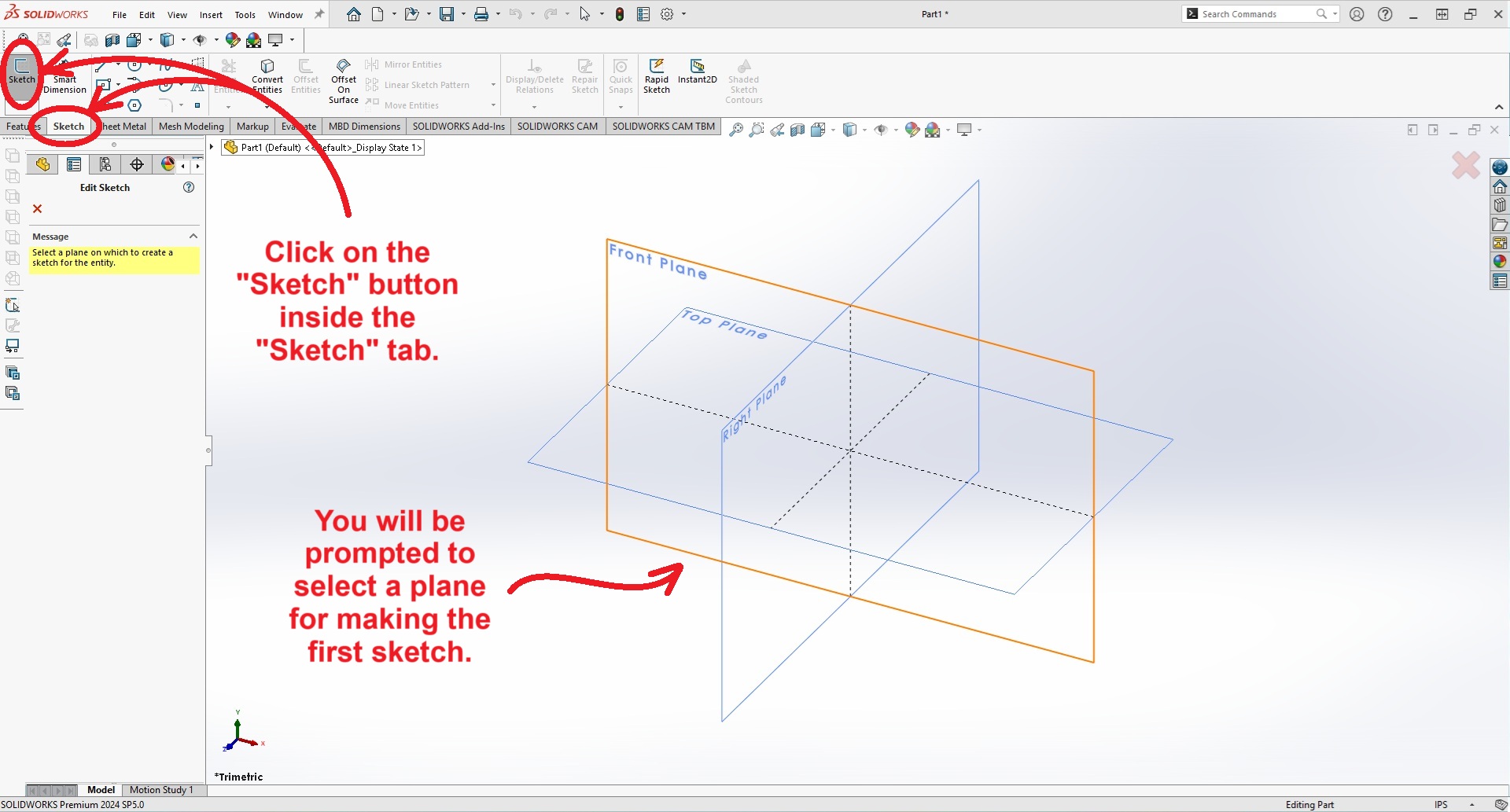1510x812 pixels.
Task: Cancel Edit Sketch with the red X
Action: point(37,209)
